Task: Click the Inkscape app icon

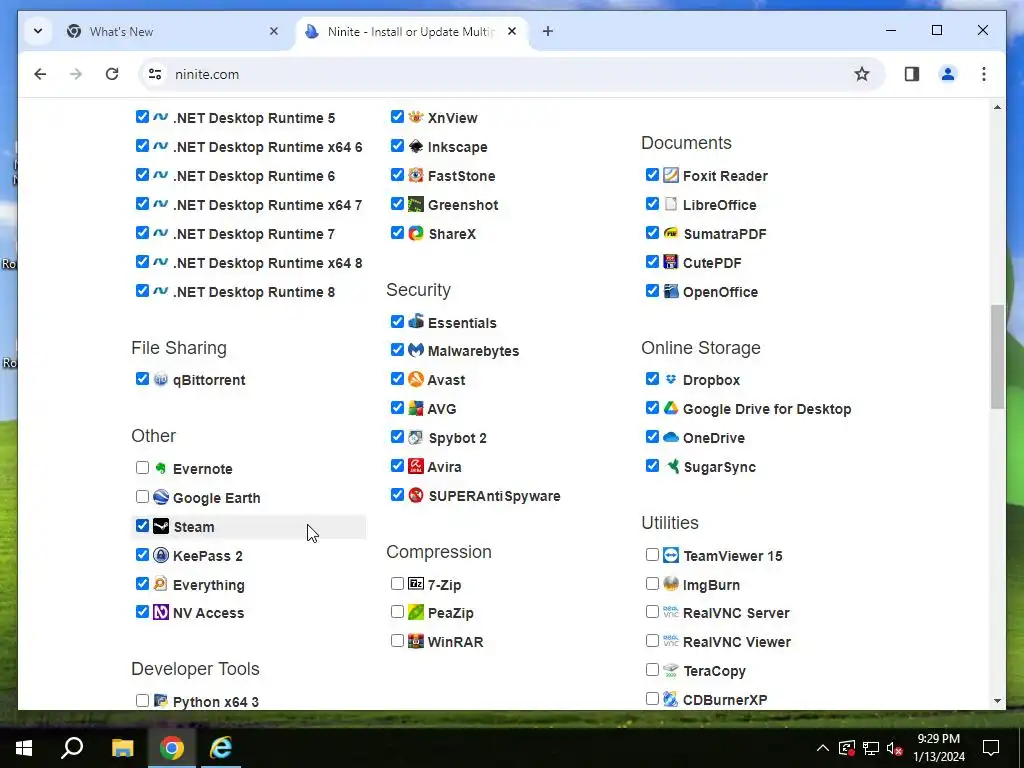Action: point(415,146)
